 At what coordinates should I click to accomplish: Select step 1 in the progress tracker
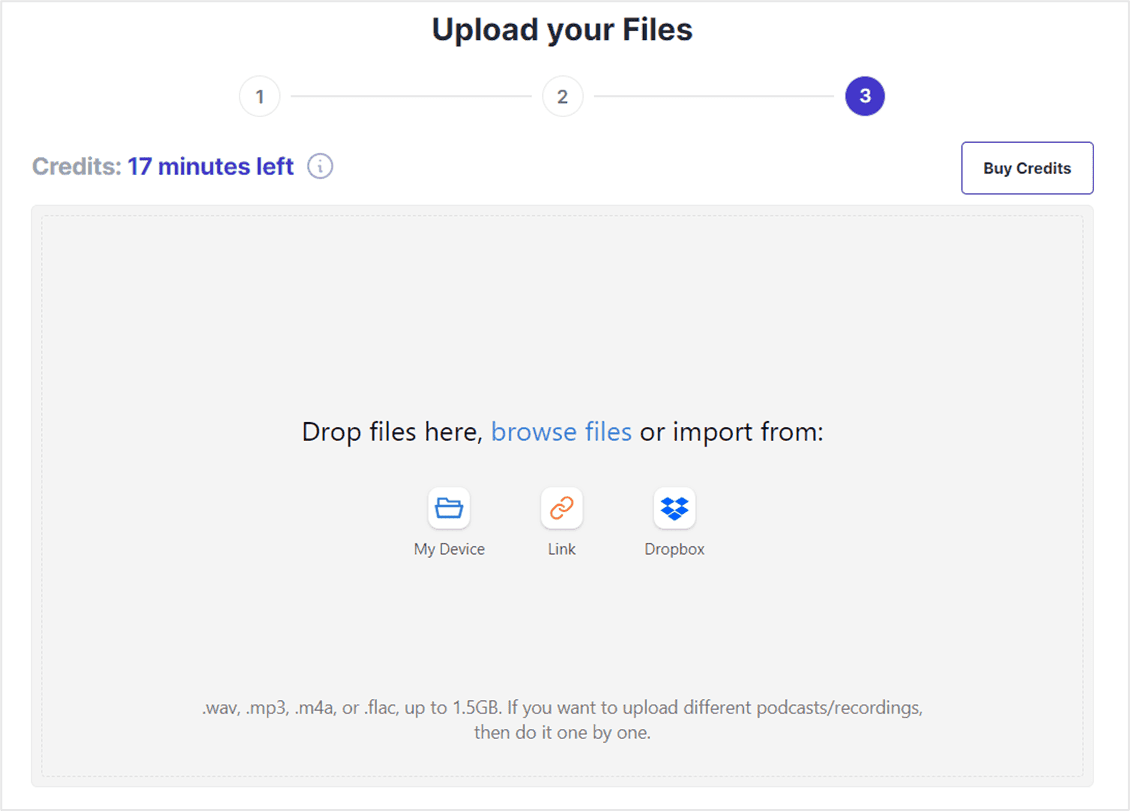point(259,96)
